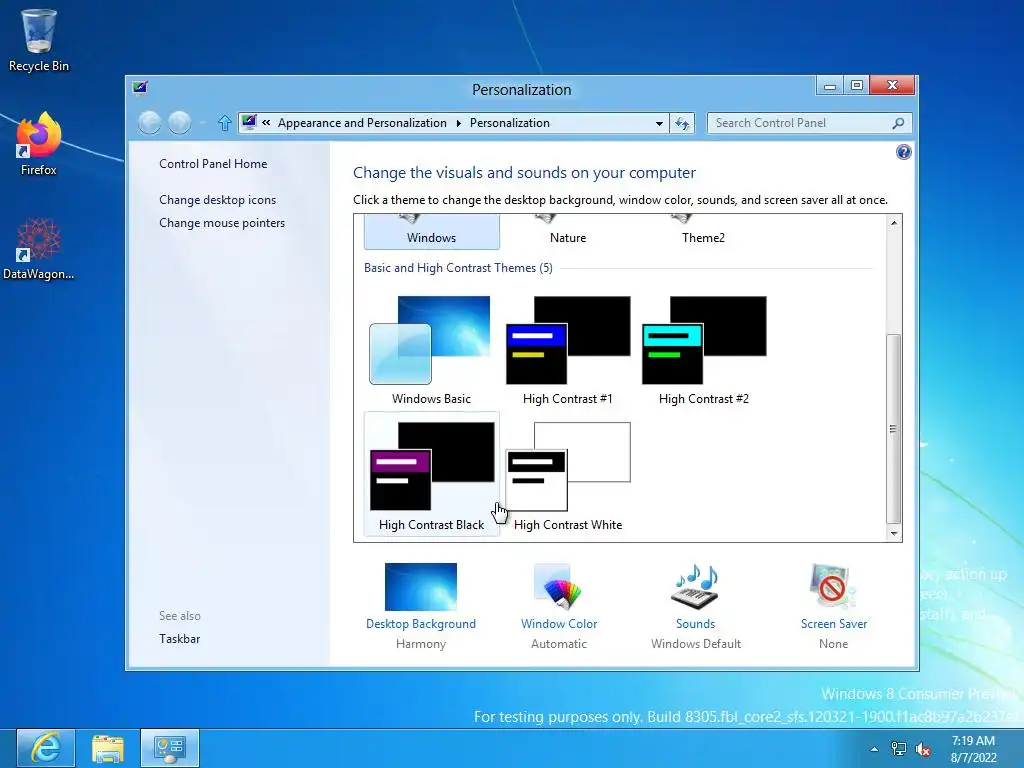Open the Window Color icon
Image resolution: width=1024 pixels, height=768 pixels.
(x=559, y=586)
